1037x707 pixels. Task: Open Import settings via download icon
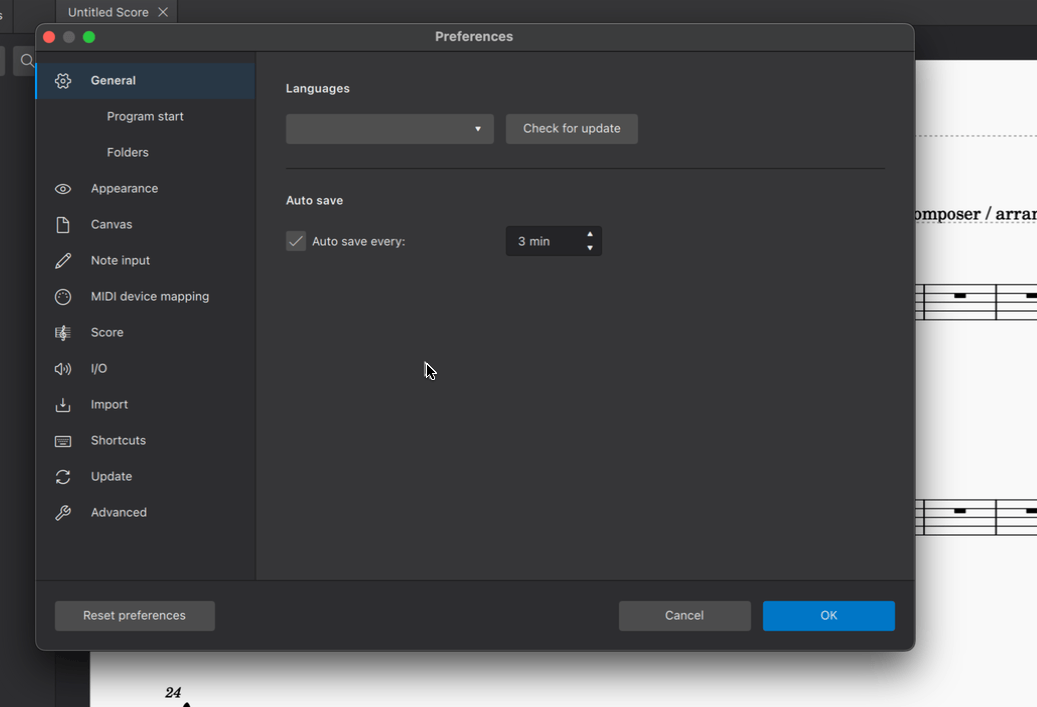[62, 404]
